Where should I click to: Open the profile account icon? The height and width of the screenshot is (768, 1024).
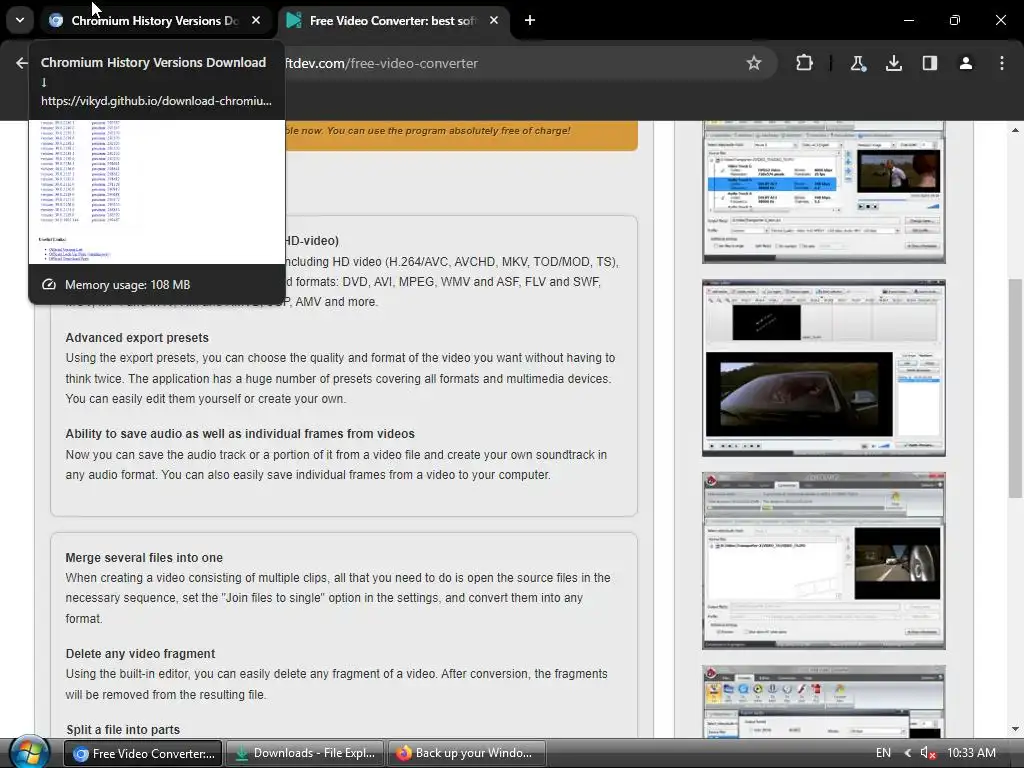(965, 63)
